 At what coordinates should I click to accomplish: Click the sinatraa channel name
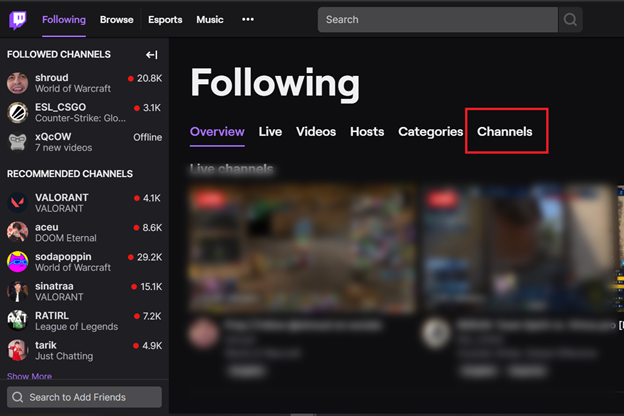54,286
